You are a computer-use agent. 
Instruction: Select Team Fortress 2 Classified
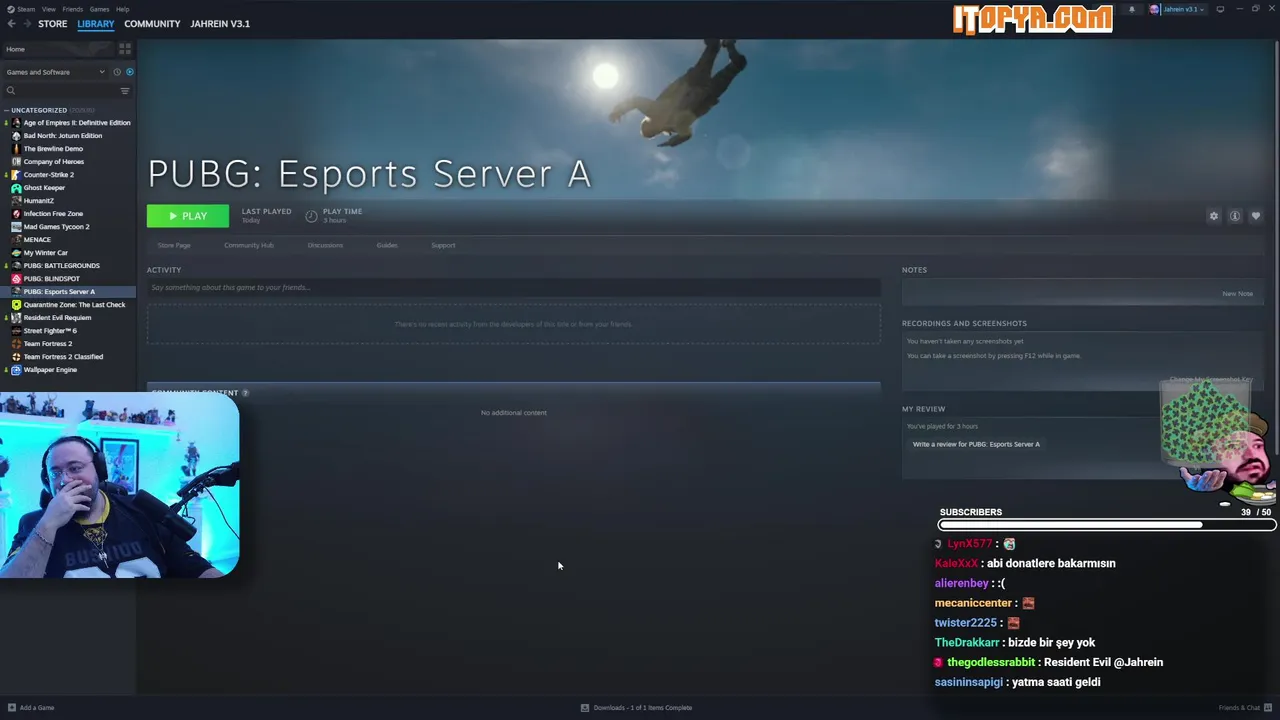tap(63, 357)
